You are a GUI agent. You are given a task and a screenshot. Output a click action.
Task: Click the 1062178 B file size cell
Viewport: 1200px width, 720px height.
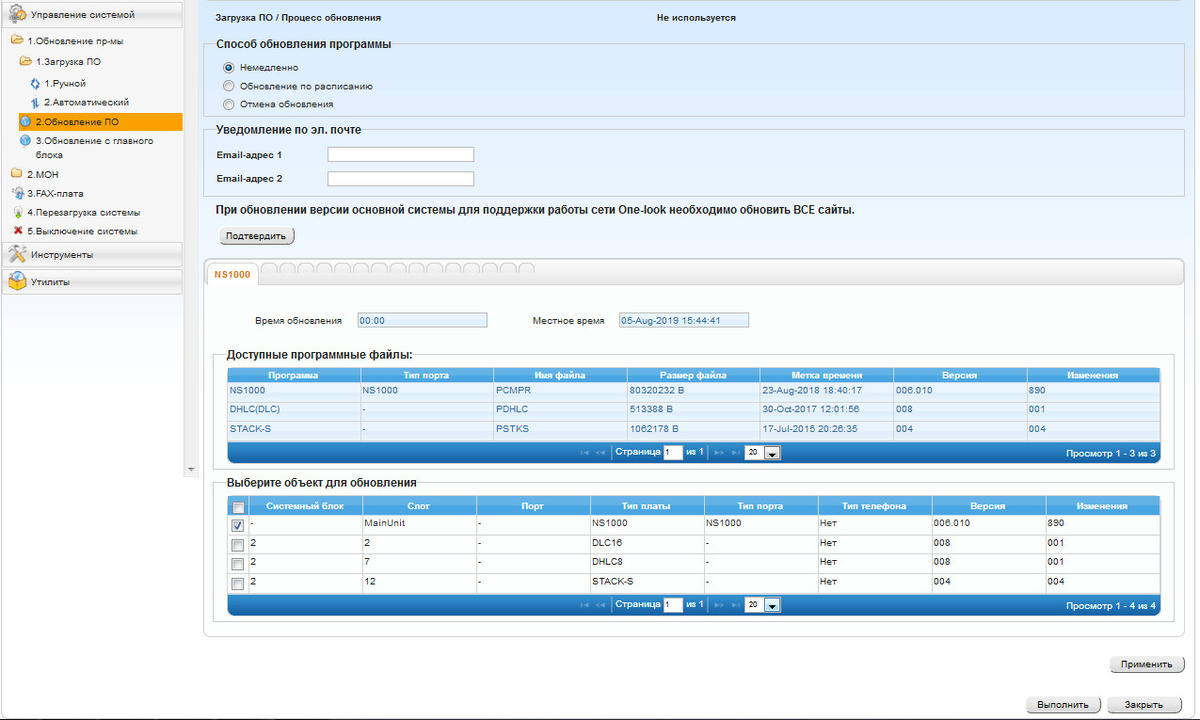click(x=694, y=429)
